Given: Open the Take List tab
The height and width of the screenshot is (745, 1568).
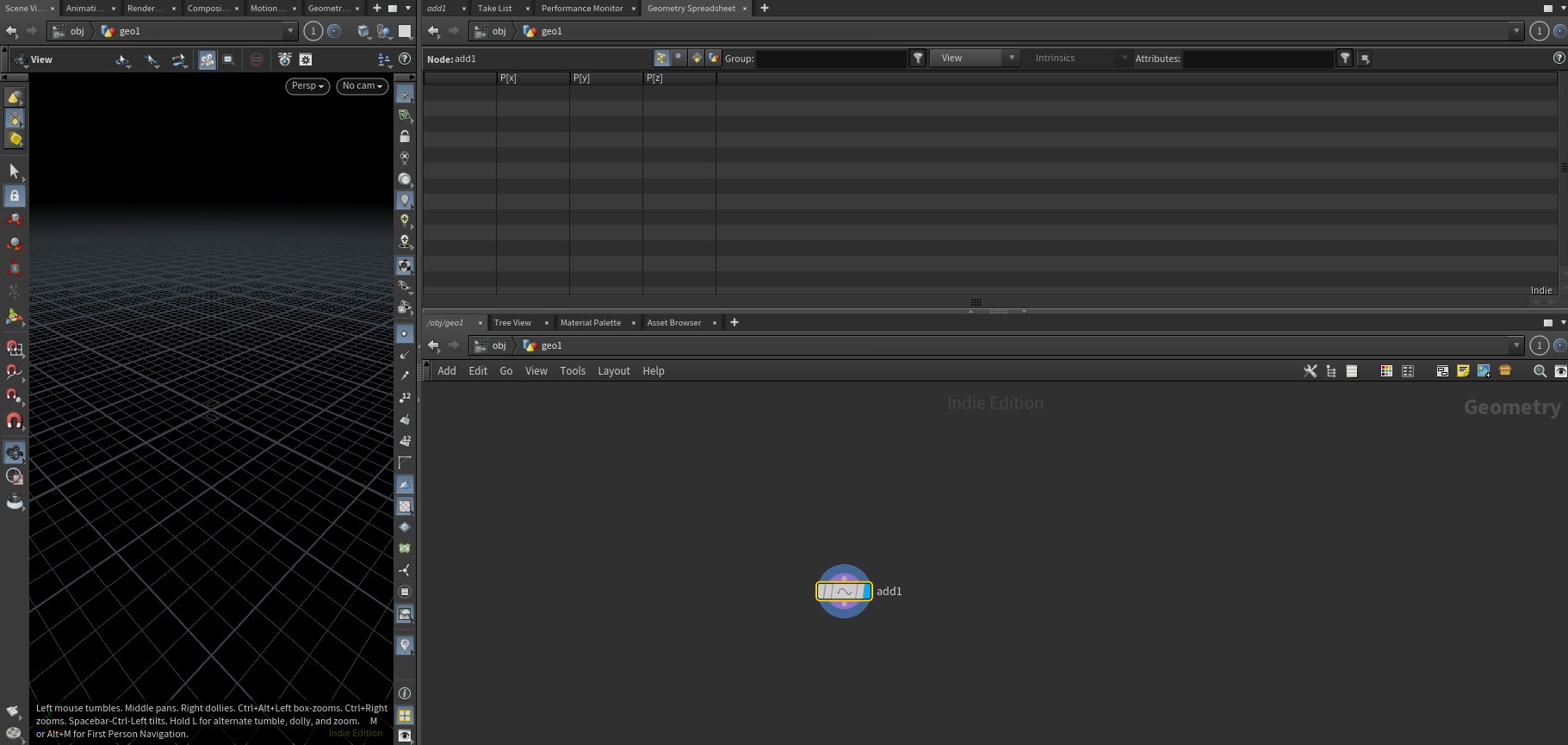Looking at the screenshot, I should point(494,8).
